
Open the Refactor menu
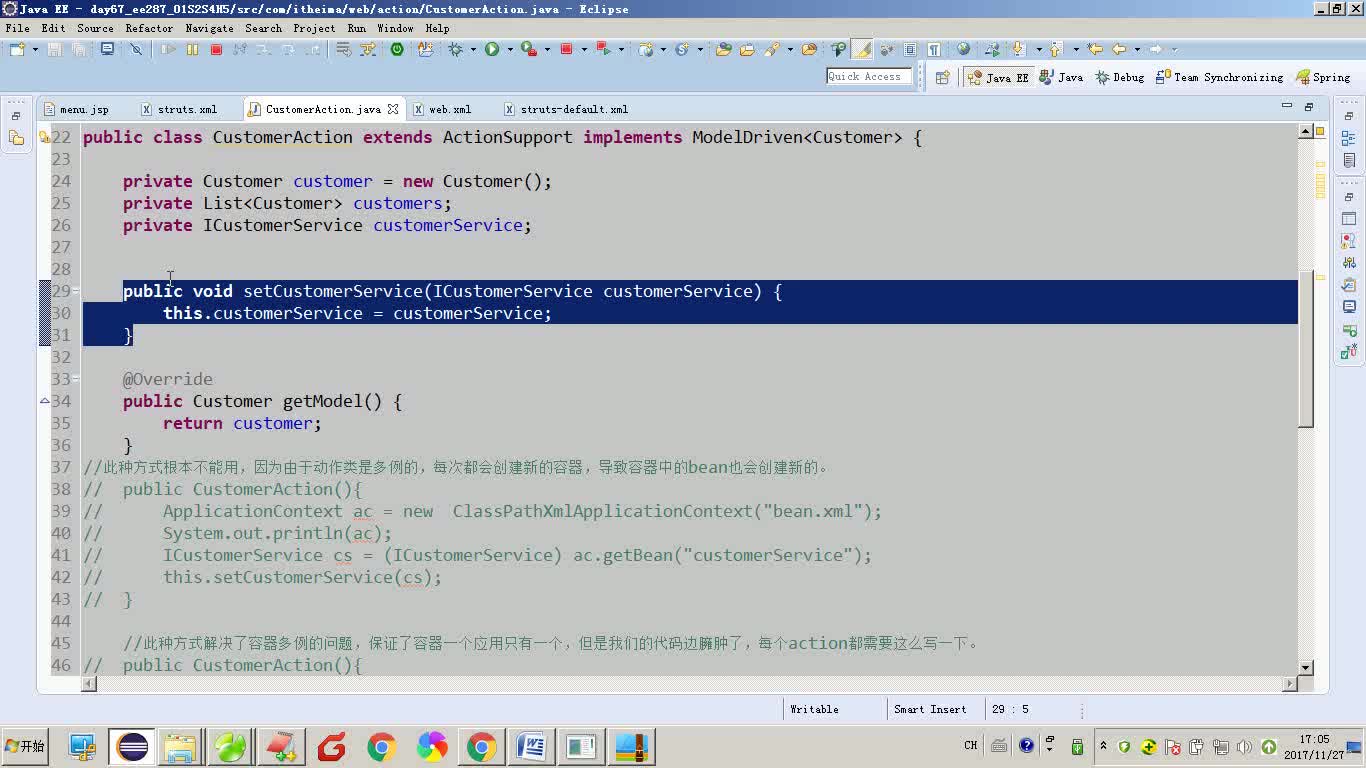coord(149,28)
